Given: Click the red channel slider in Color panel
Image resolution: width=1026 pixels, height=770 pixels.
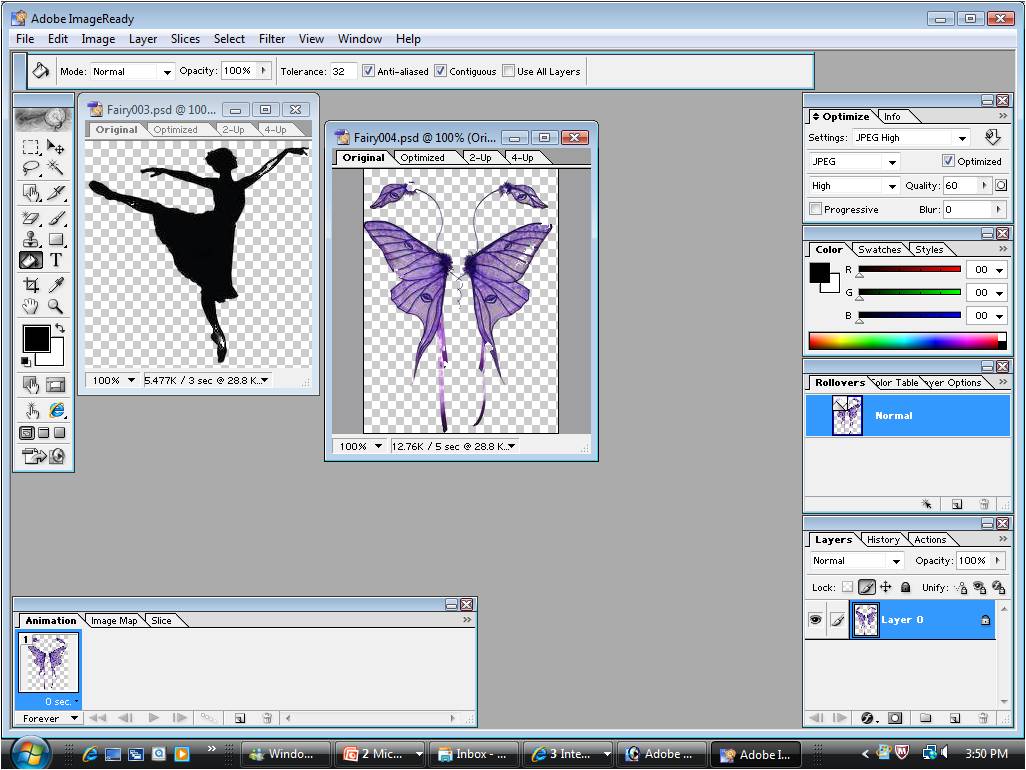Looking at the screenshot, I should coord(910,270).
